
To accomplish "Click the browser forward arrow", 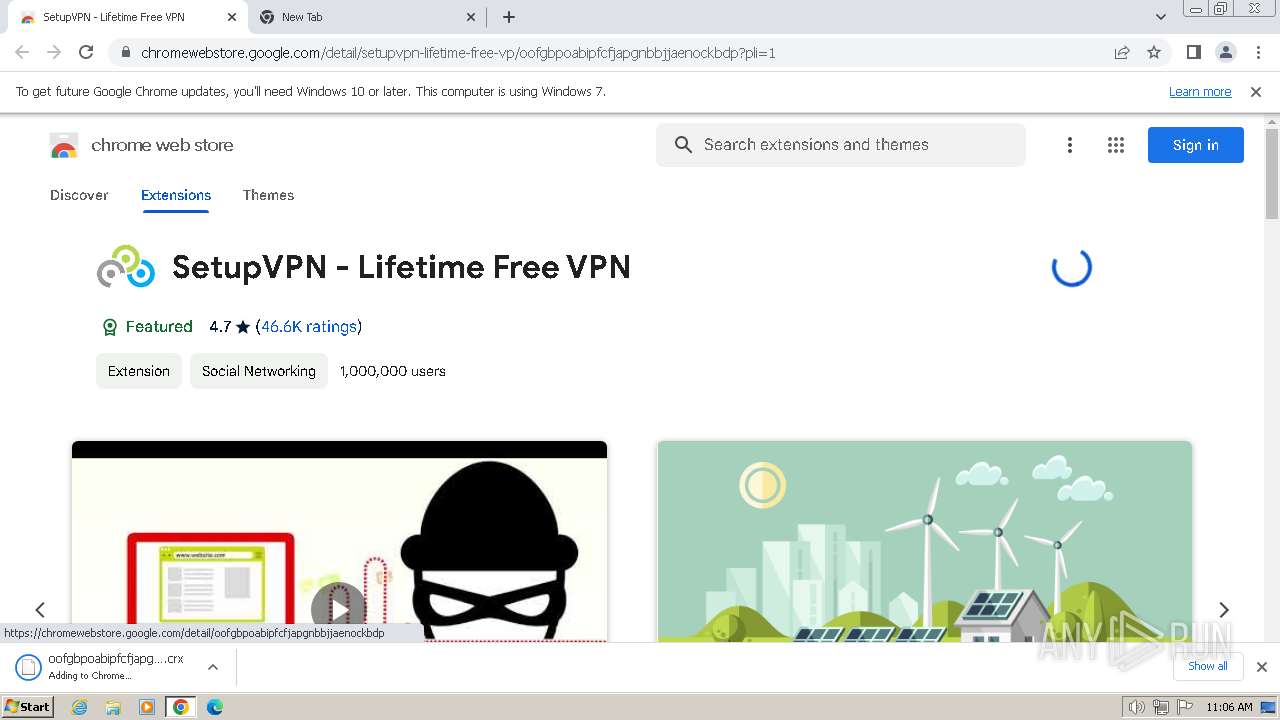I will [x=54, y=52].
